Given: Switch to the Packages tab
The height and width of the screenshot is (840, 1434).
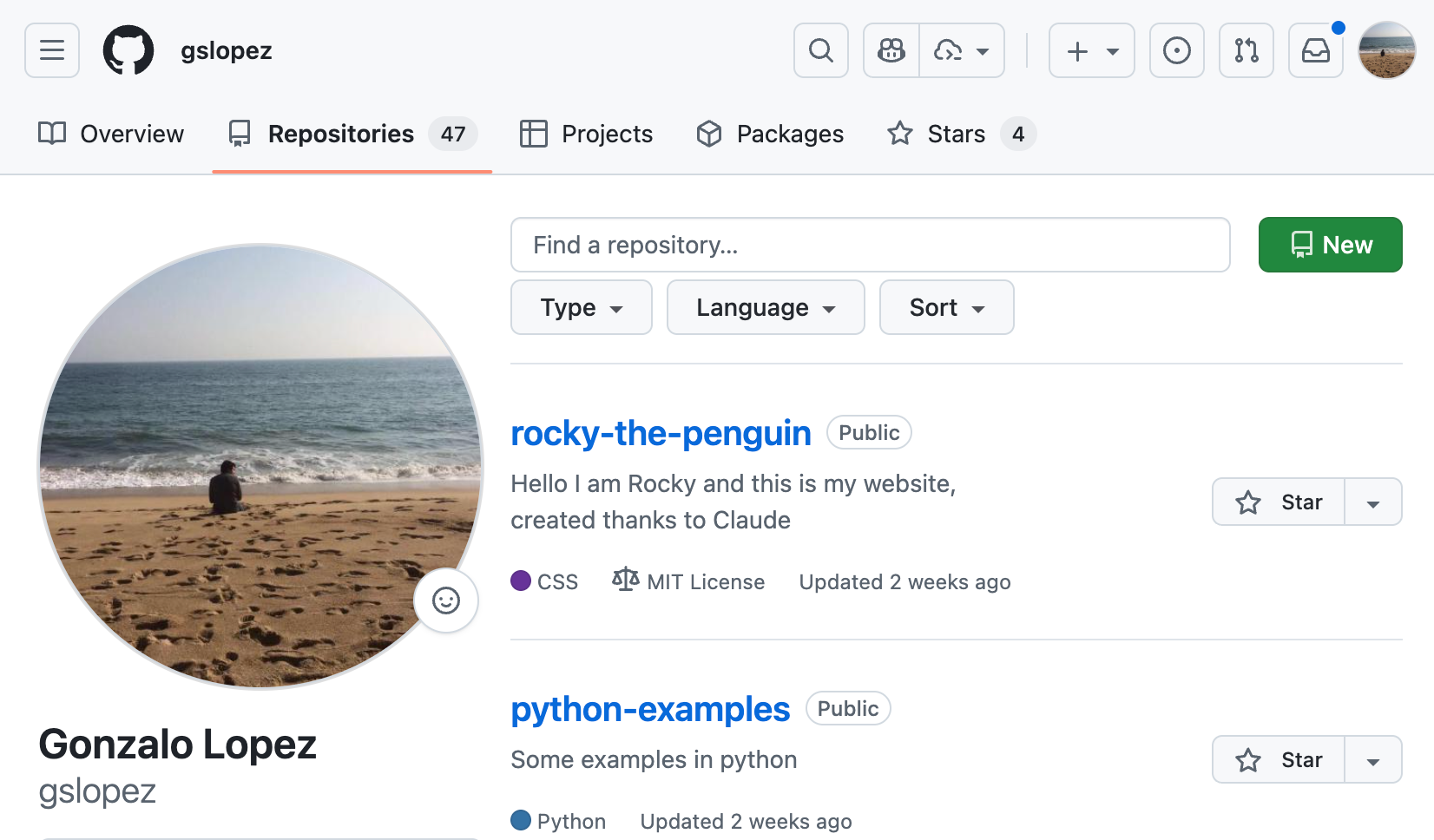Looking at the screenshot, I should (770, 134).
